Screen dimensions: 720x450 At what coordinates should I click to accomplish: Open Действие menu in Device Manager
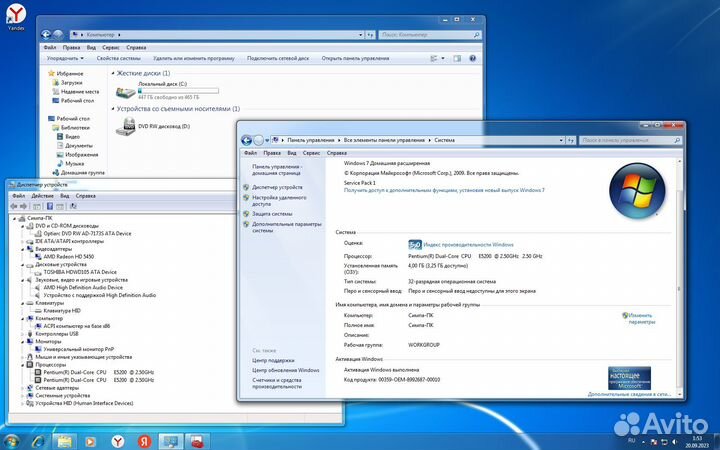42,196
